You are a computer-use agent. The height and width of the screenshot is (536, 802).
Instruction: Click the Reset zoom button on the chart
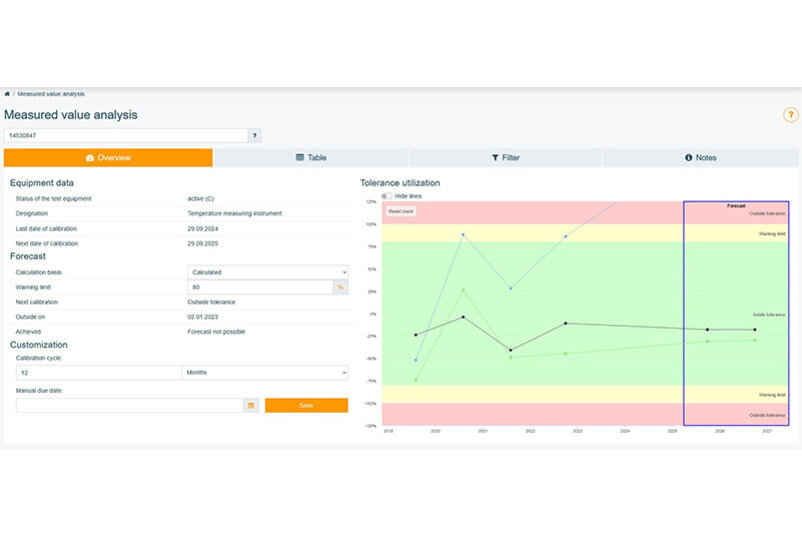[x=401, y=211]
